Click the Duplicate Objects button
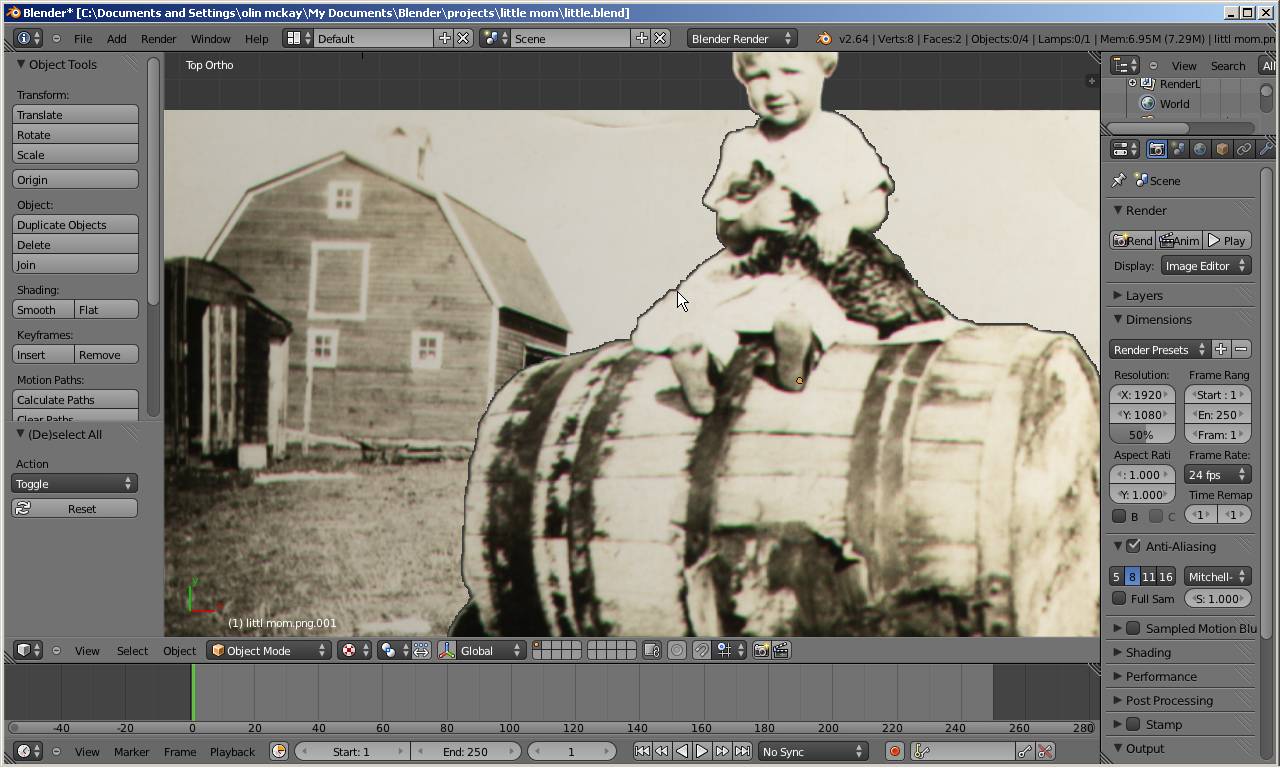Image resolution: width=1280 pixels, height=768 pixels. 75,224
